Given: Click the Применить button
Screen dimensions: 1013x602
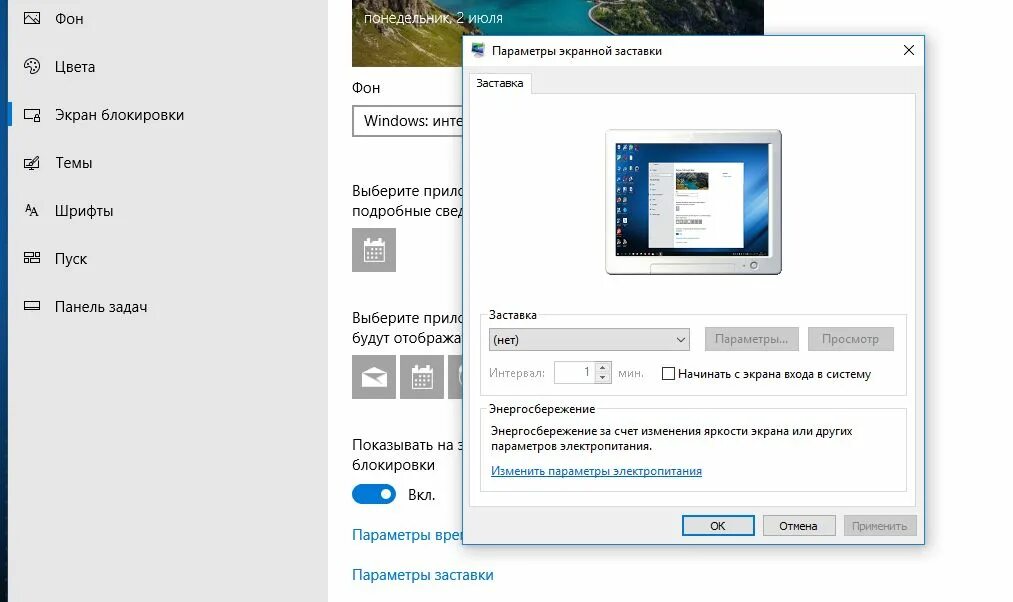Looking at the screenshot, I should click(x=879, y=526).
